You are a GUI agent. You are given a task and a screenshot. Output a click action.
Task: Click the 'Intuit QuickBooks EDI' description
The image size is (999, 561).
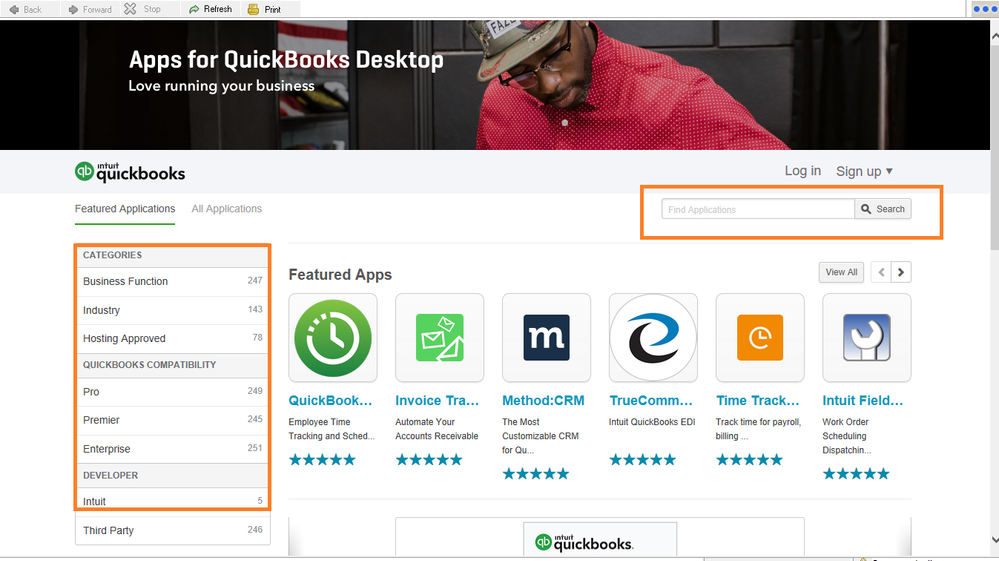pyautogui.click(x=652, y=422)
